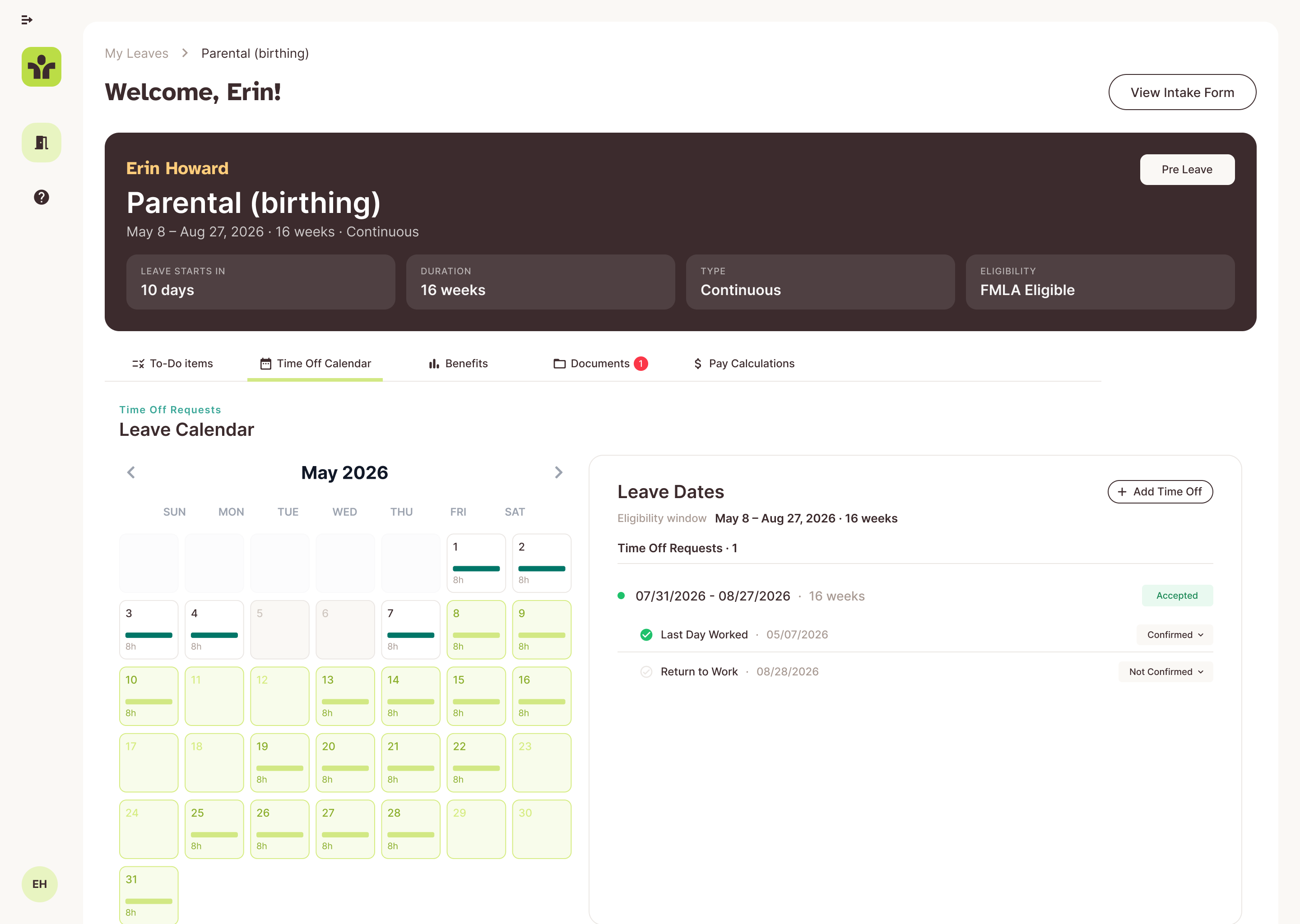Click the View Intake Form button
This screenshot has width=1300, height=924.
point(1182,92)
